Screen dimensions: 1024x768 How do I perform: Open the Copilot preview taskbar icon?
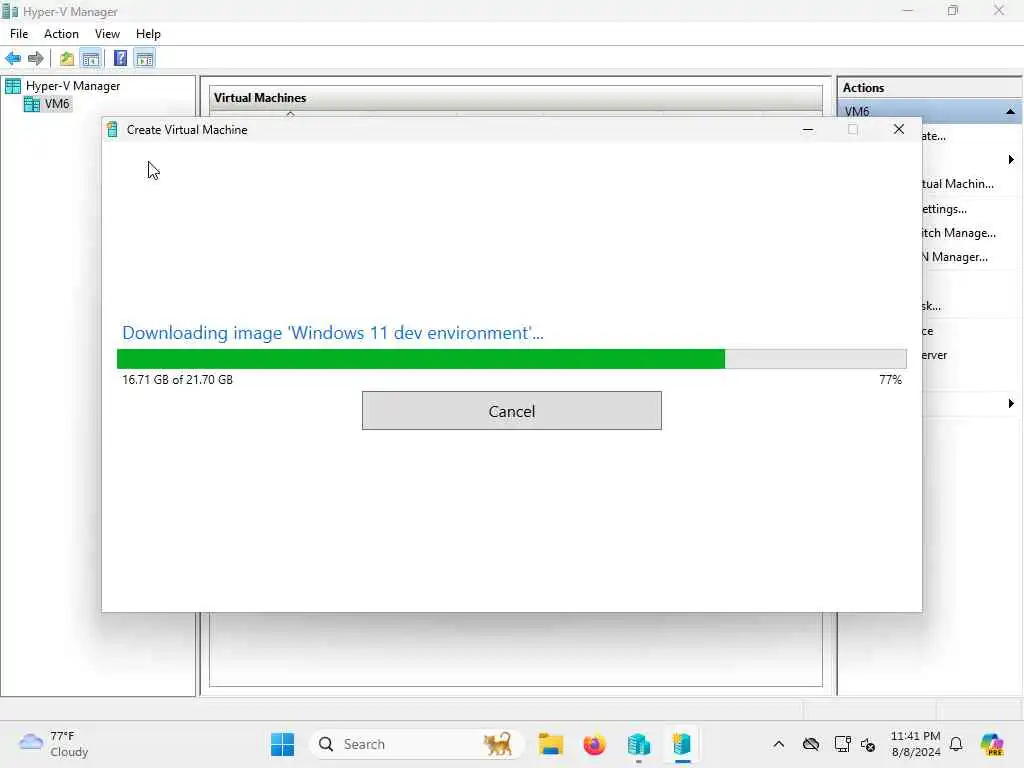[991, 744]
